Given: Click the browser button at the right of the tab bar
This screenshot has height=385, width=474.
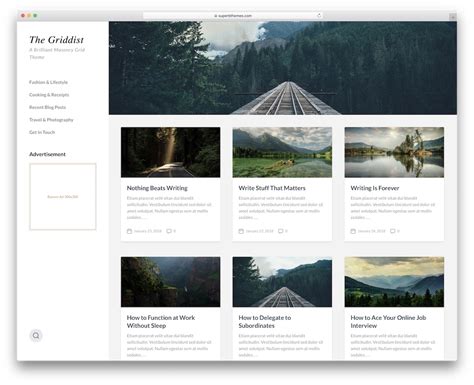Looking at the screenshot, I should (x=453, y=16).
